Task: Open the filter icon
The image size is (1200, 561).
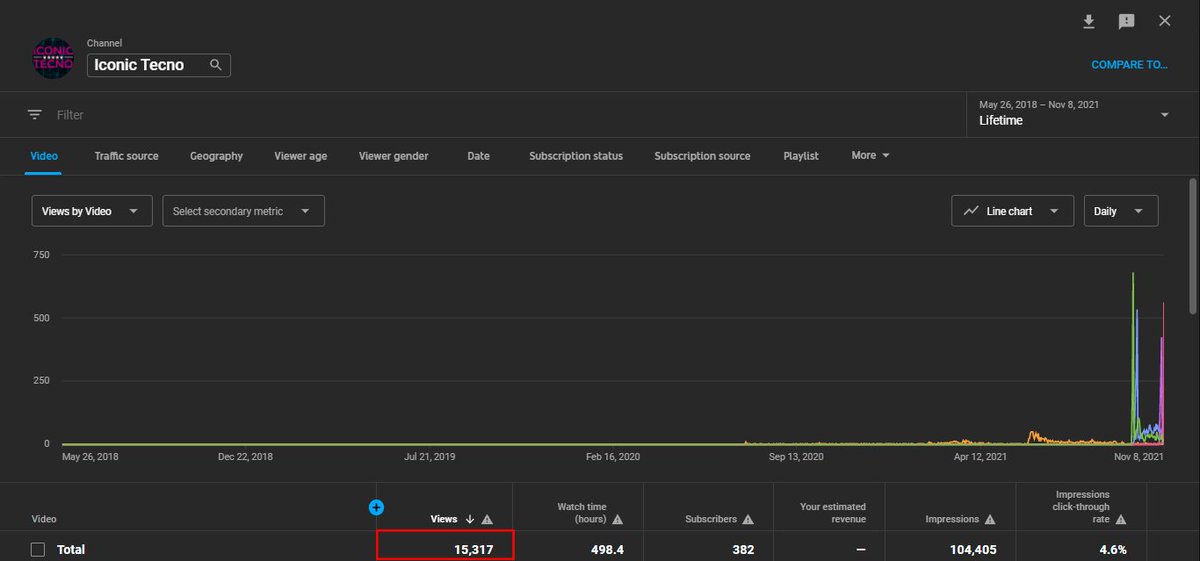Action: 35,115
